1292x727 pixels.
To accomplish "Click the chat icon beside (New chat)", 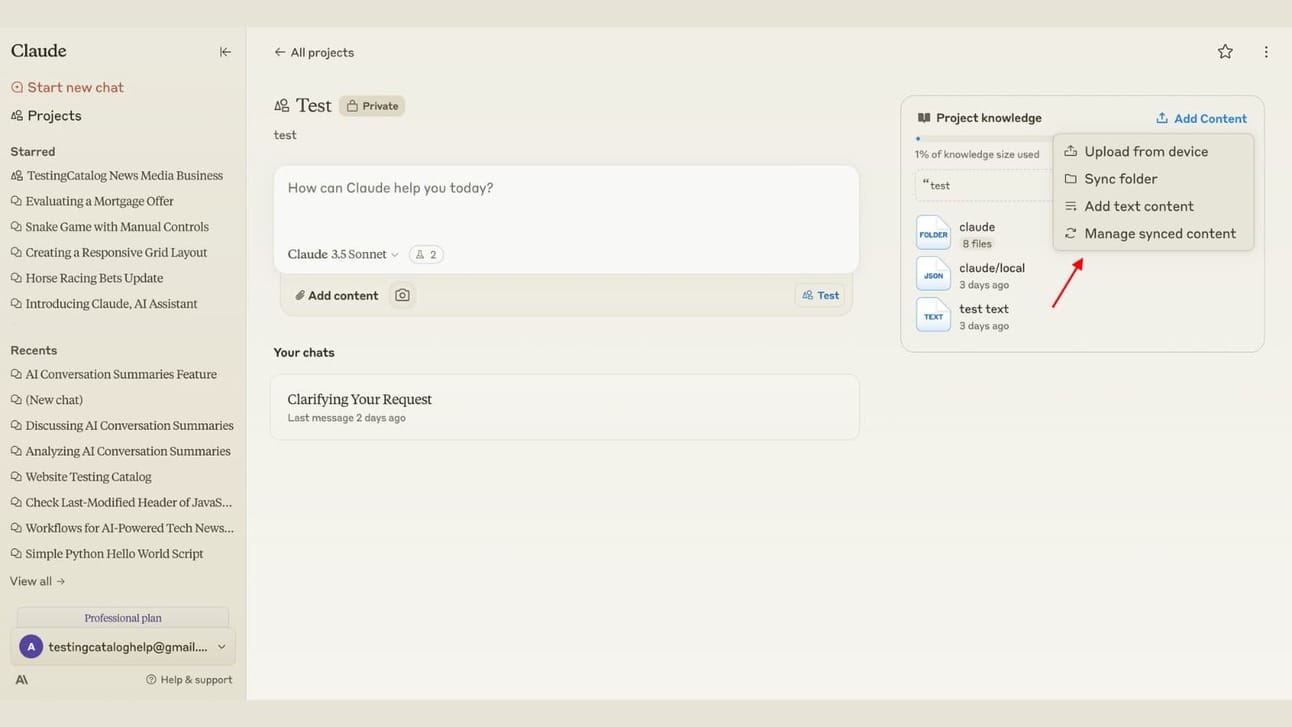I will (x=16, y=400).
